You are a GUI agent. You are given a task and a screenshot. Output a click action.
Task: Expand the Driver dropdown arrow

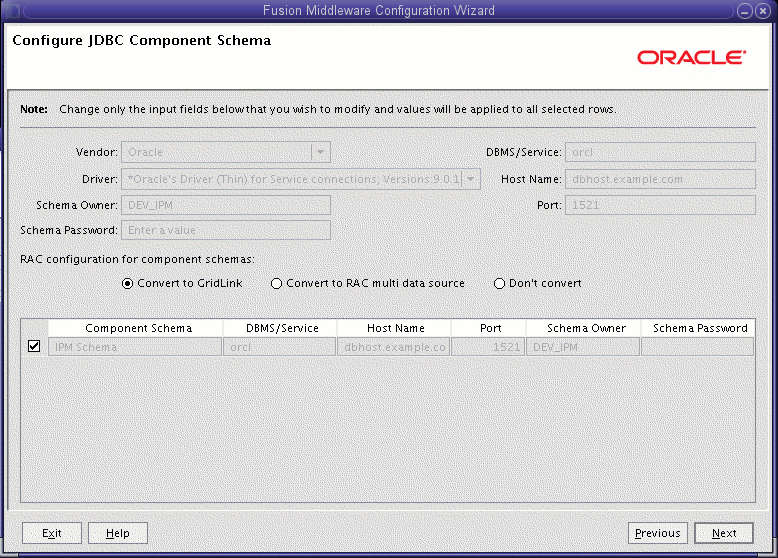click(x=470, y=179)
